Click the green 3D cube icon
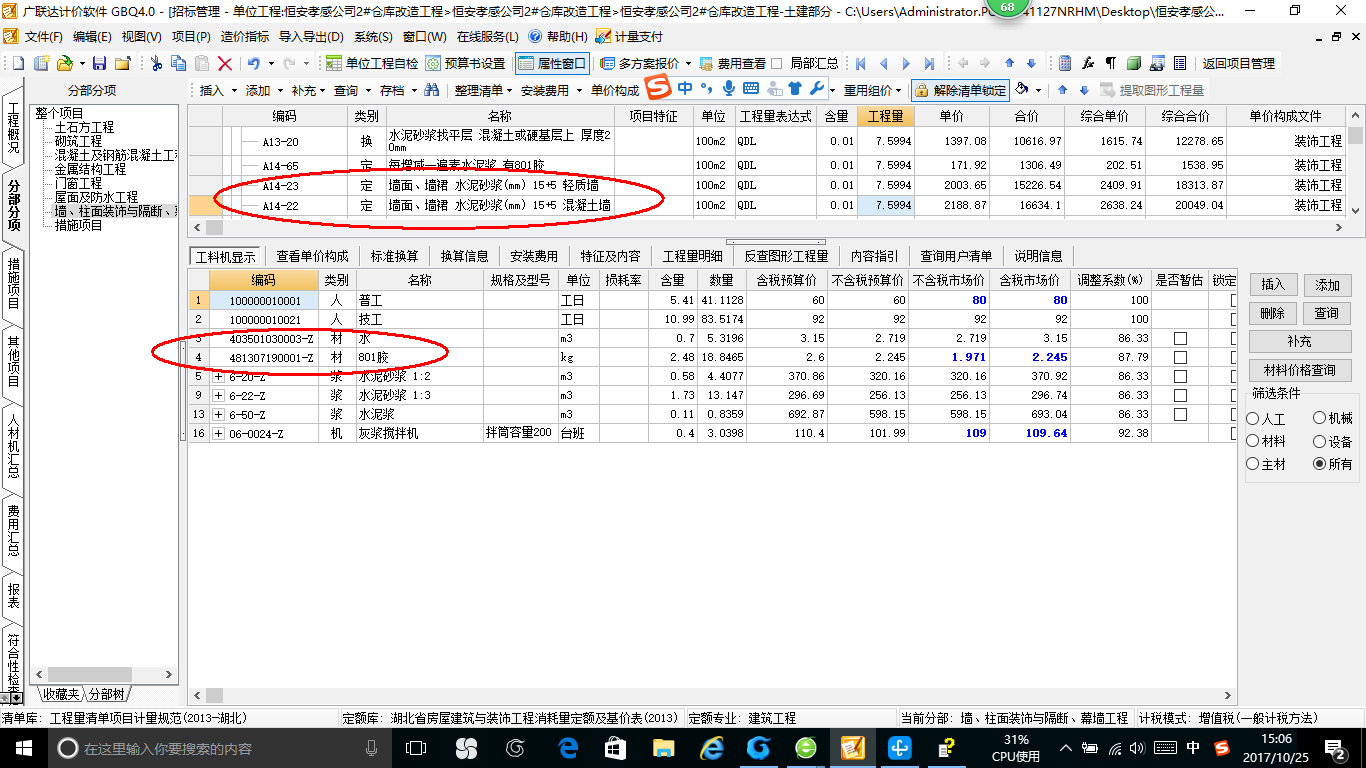Viewport: 1366px width, 768px height. pos(1134,63)
